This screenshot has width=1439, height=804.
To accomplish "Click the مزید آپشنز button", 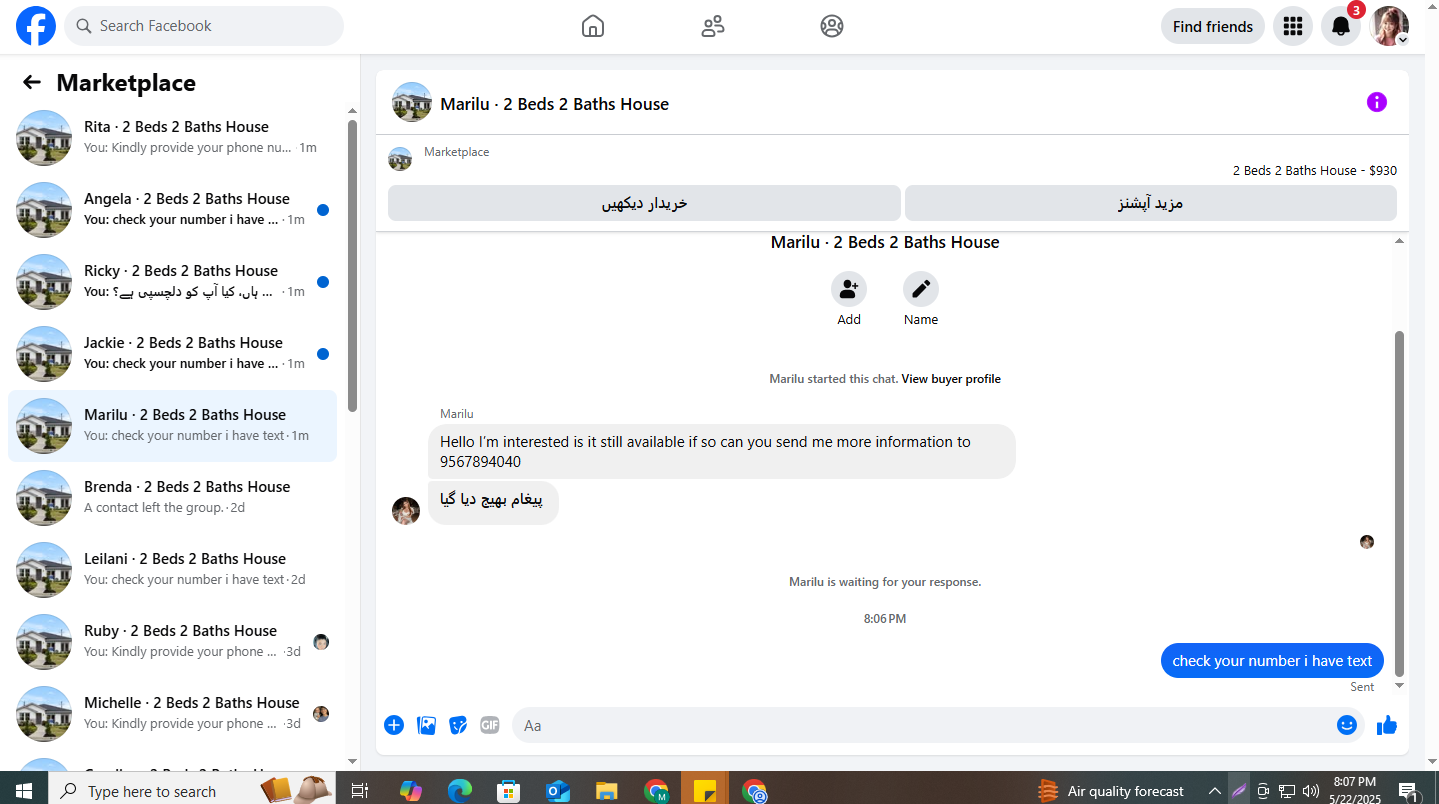I will coord(1151,203).
